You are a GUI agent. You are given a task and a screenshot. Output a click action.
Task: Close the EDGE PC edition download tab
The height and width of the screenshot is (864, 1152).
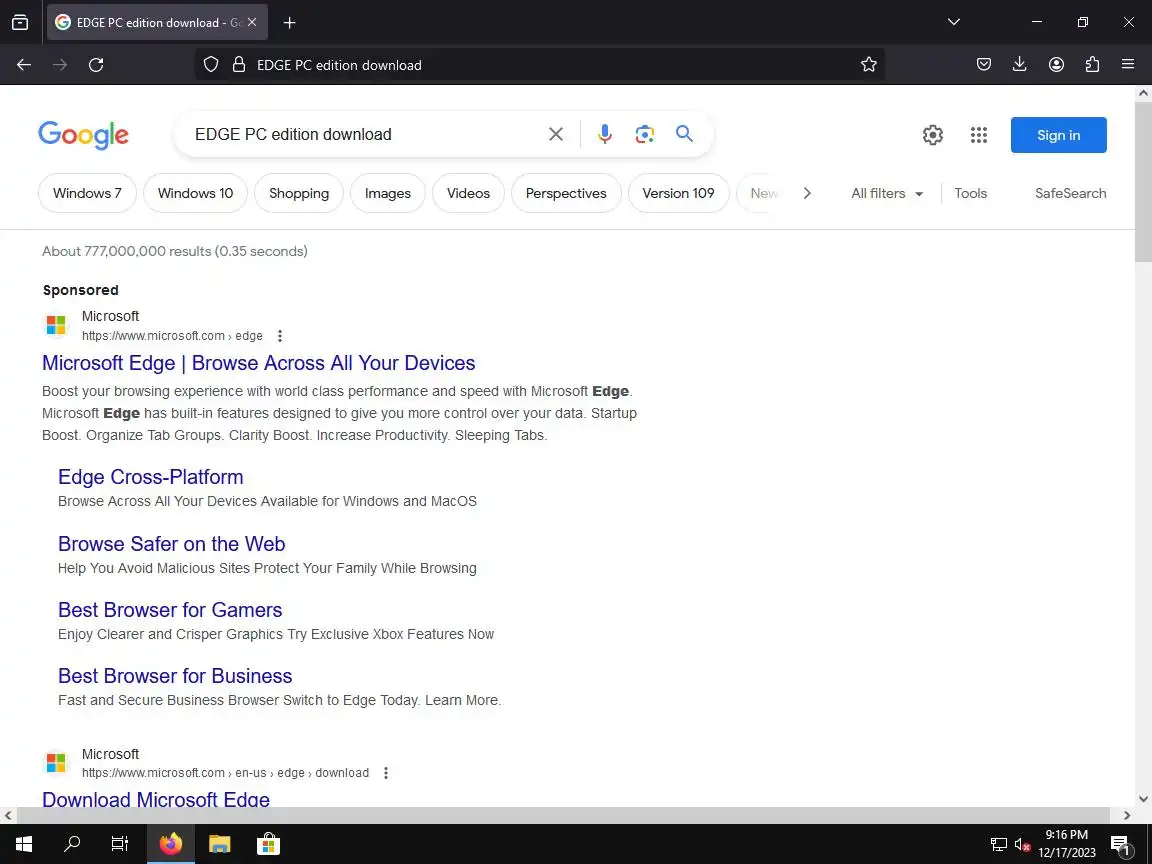tap(252, 23)
